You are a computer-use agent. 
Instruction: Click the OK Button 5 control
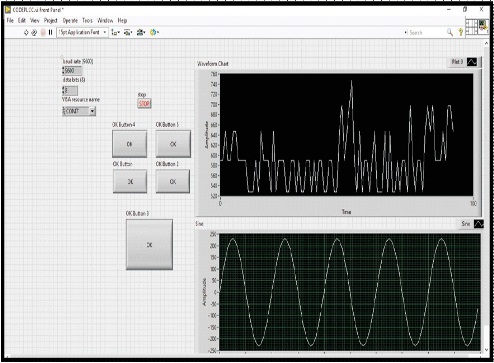pos(173,144)
